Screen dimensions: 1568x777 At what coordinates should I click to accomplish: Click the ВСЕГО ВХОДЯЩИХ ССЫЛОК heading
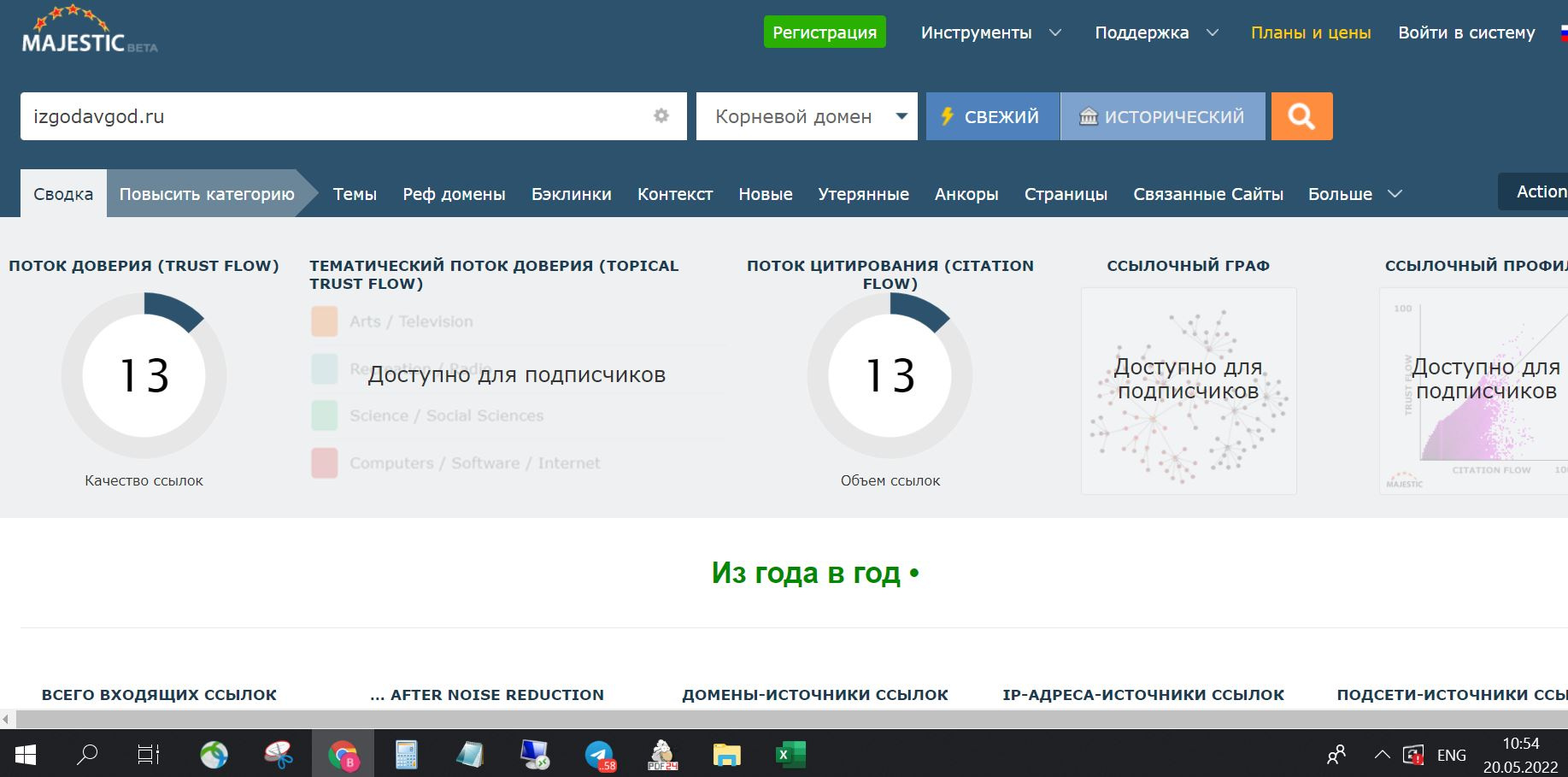159,695
